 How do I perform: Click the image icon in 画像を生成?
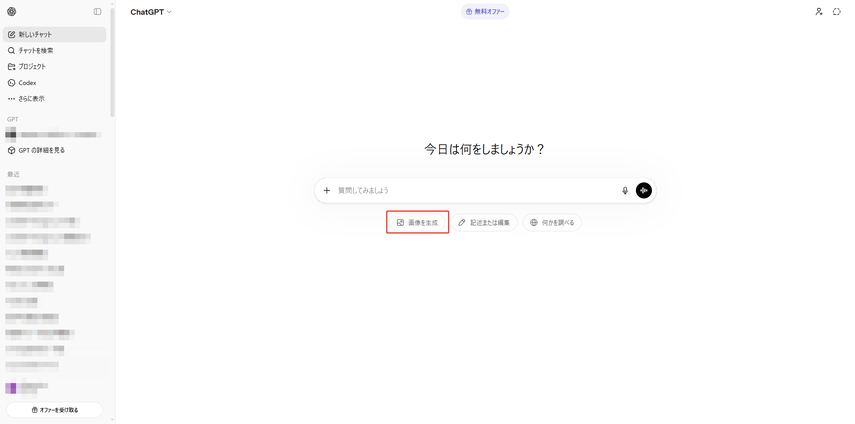(400, 222)
